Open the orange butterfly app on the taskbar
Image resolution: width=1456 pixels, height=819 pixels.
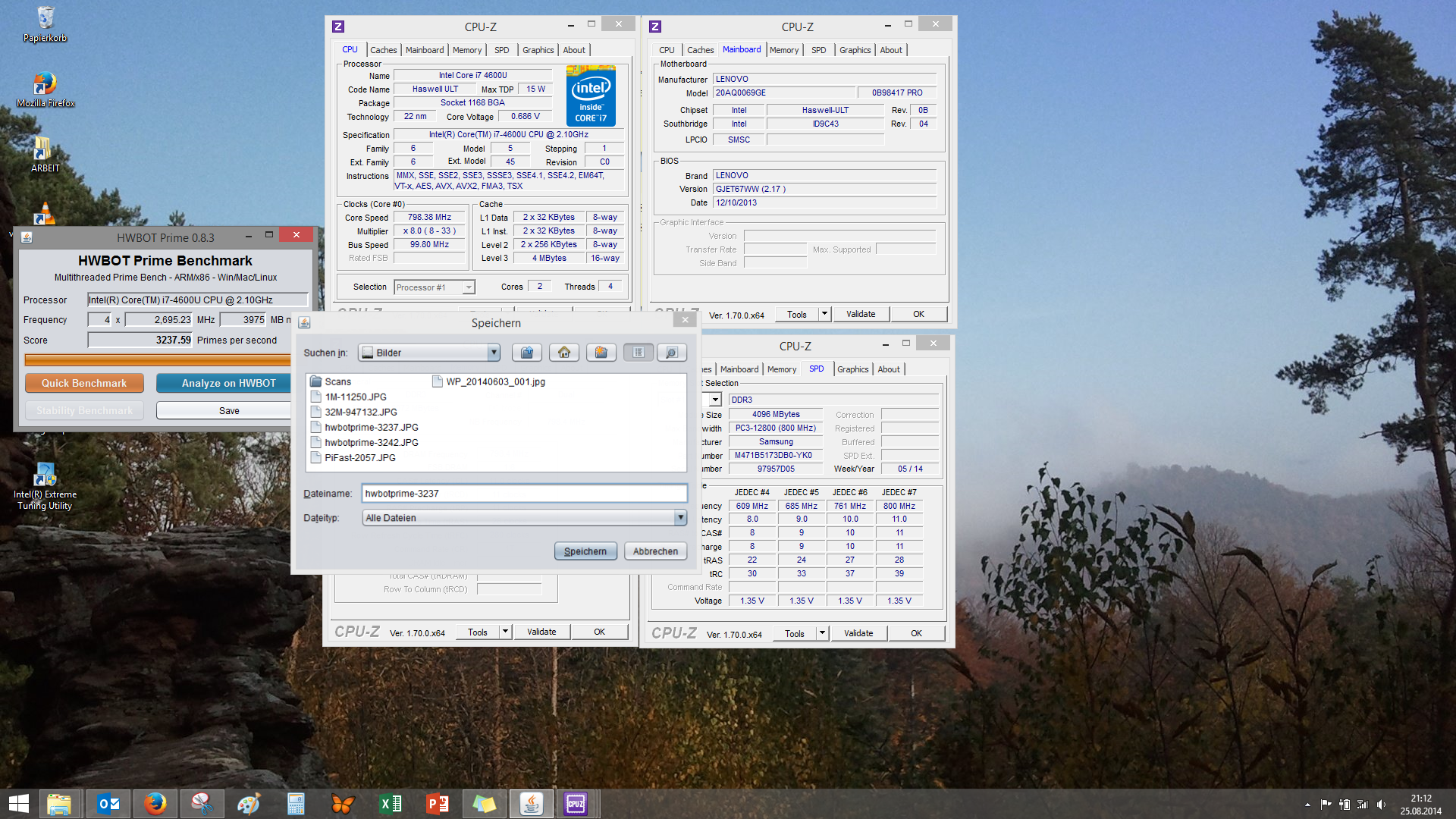343,804
